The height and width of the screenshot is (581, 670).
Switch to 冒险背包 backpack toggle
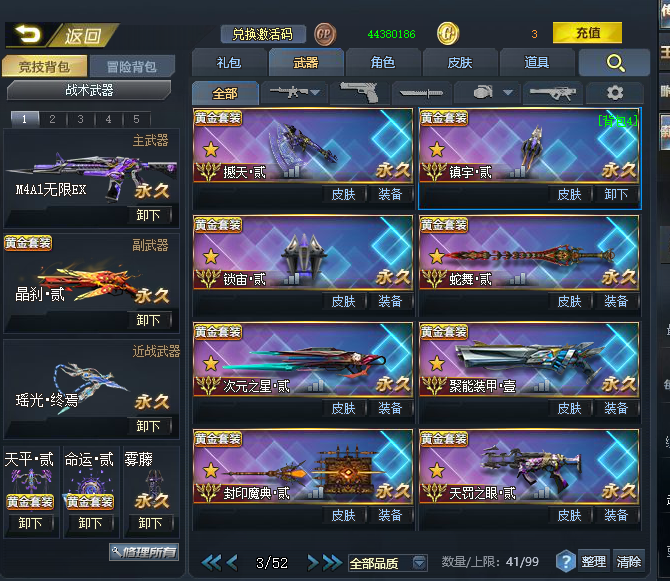coord(132,67)
